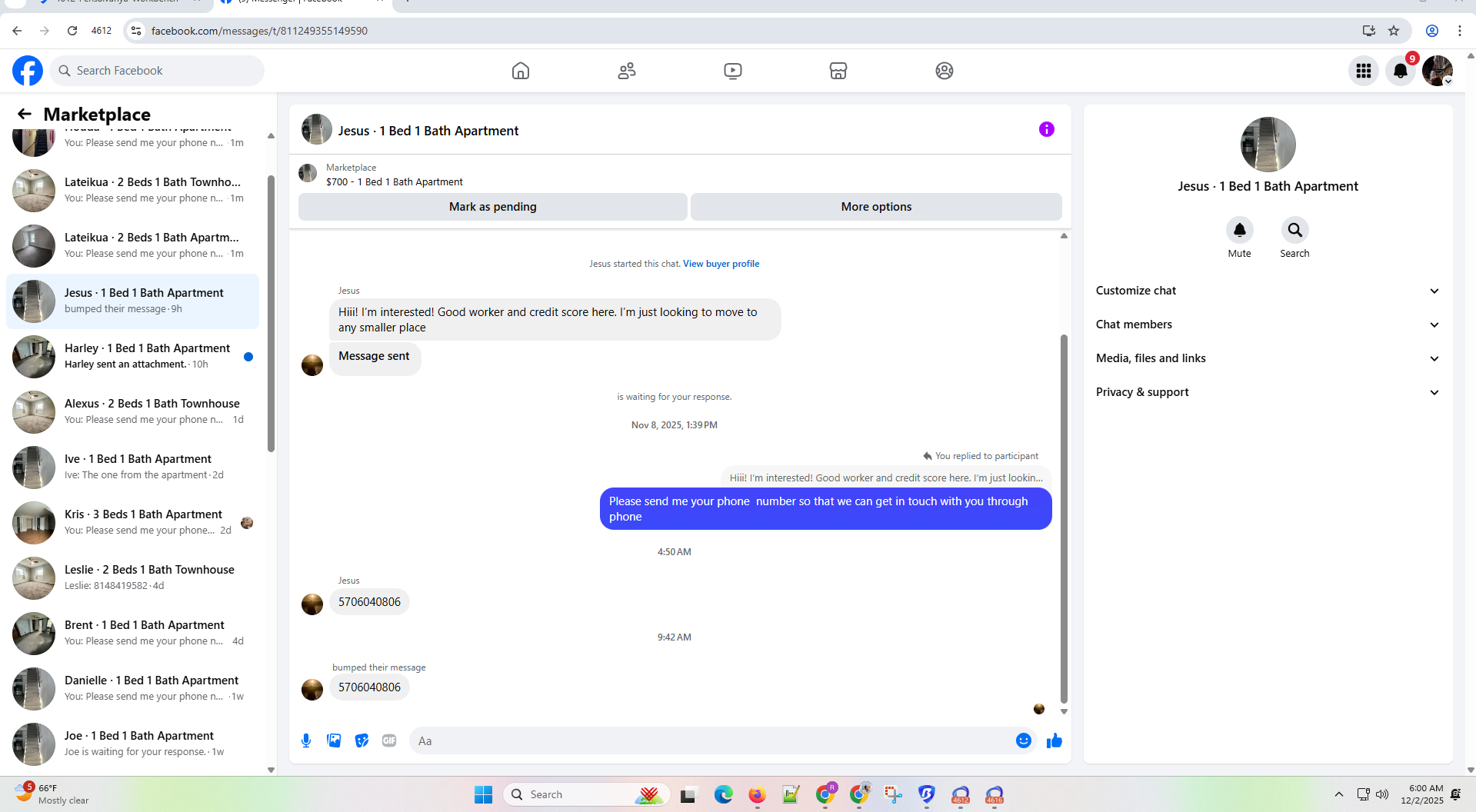Open chat with Lateikua 2 Beds Townhouse

pos(132,191)
